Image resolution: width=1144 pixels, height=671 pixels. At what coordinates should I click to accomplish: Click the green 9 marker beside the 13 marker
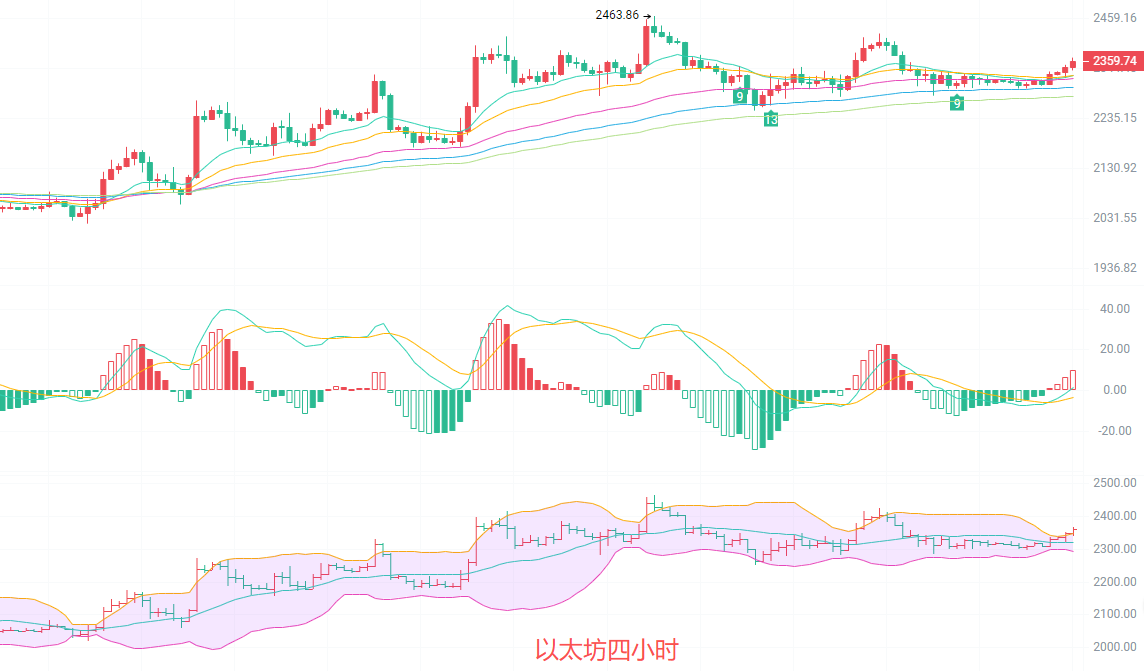click(x=739, y=97)
